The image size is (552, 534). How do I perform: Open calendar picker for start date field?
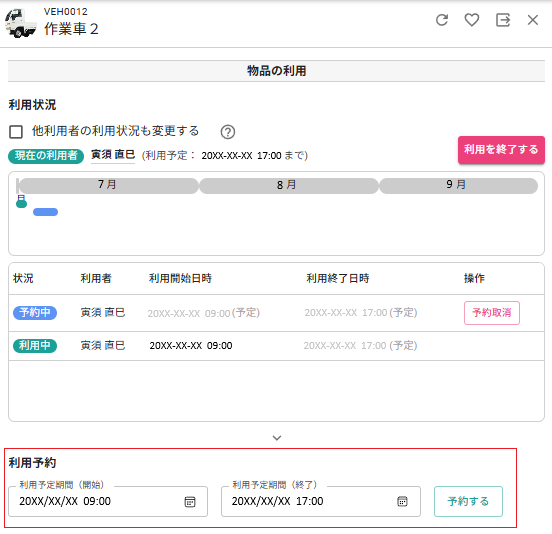[190, 502]
